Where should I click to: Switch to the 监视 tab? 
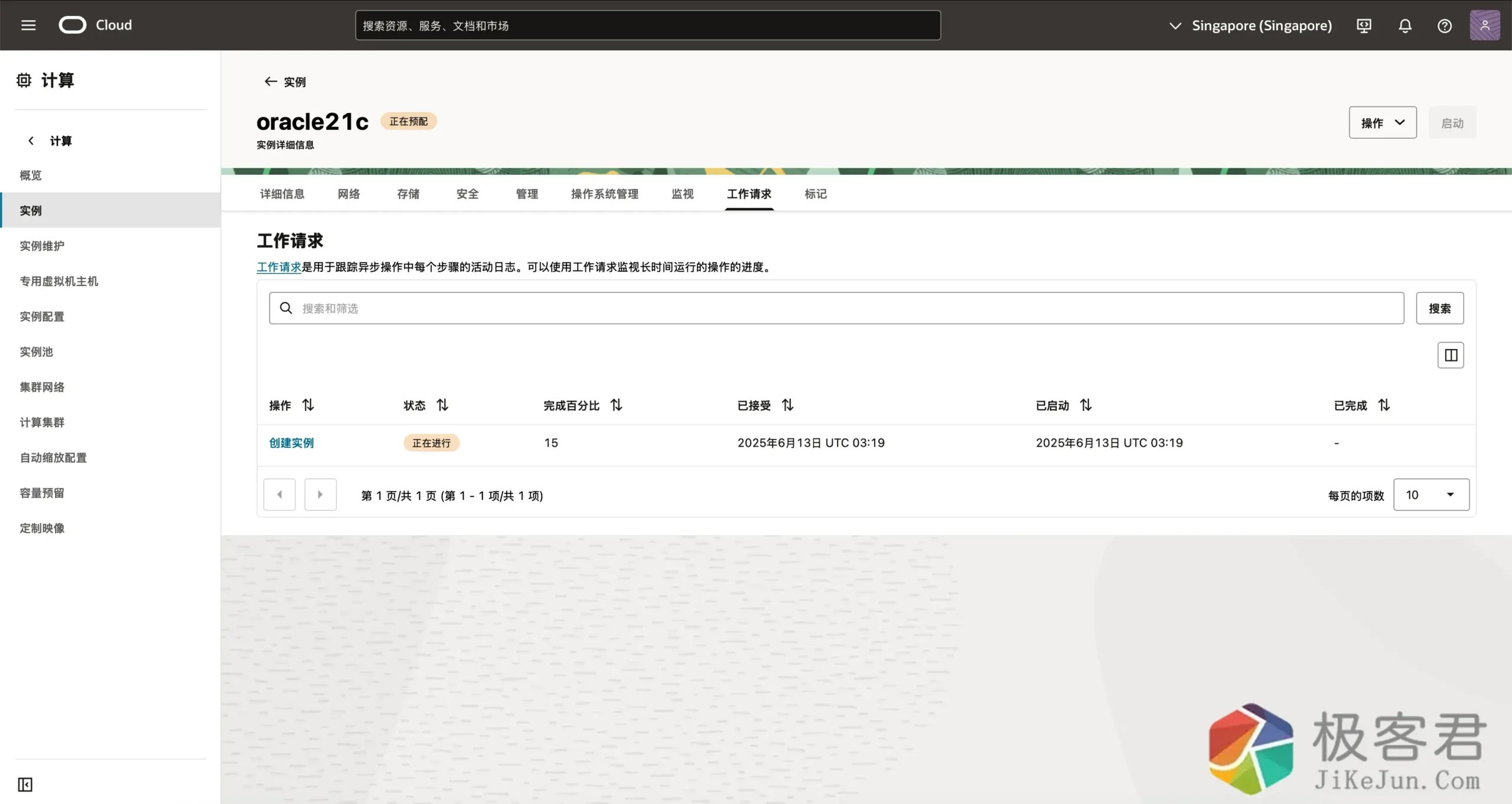pos(683,194)
